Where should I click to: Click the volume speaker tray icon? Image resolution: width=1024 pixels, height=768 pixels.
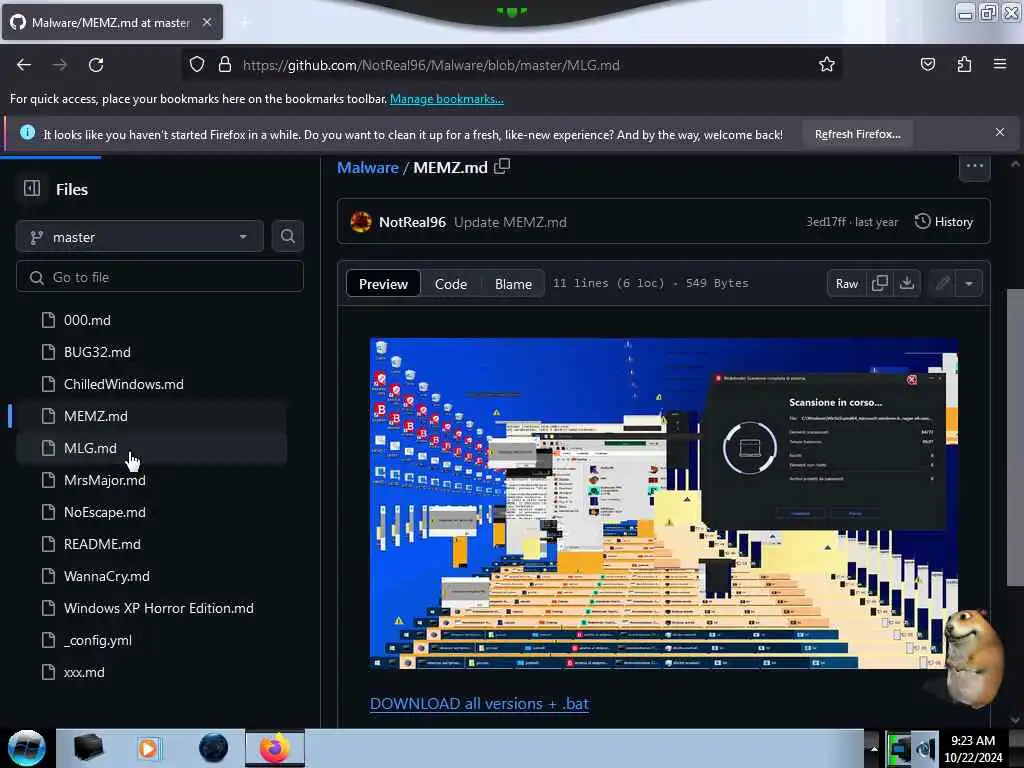pos(925,749)
